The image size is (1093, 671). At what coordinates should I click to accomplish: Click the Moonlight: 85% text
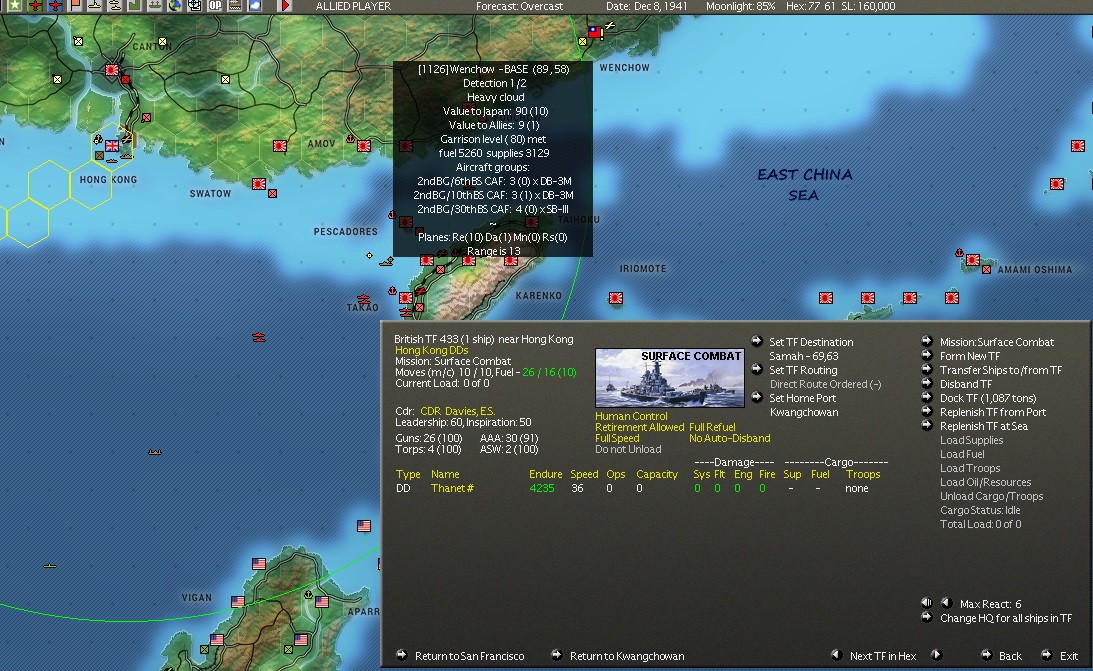coord(740,6)
